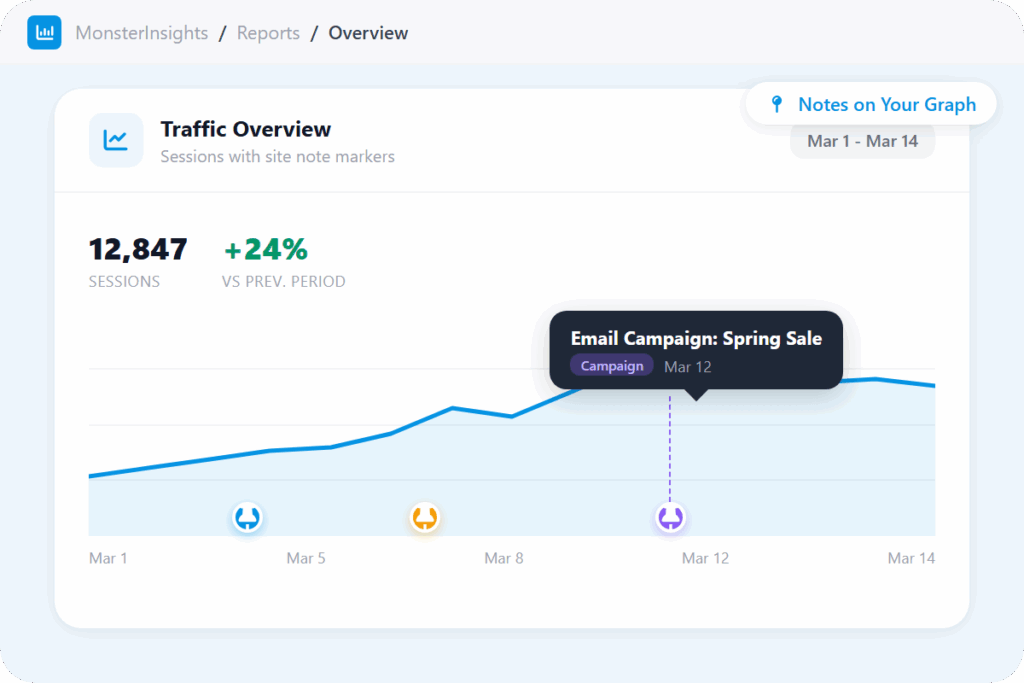Screen dimensions: 1024x683
Task: Open Reports from the breadcrumb
Action: click(x=268, y=33)
